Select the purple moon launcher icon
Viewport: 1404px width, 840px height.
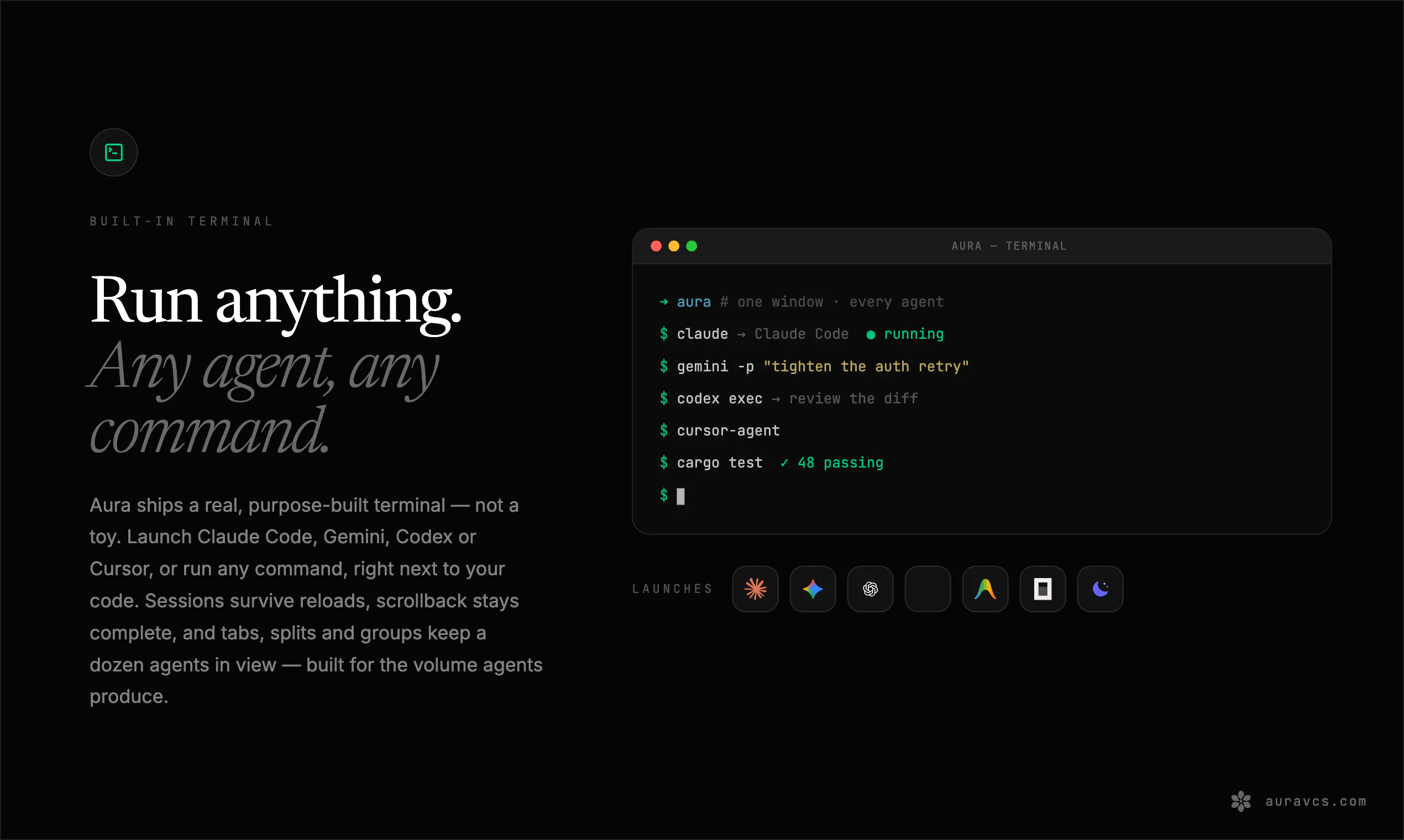pyautogui.click(x=1100, y=589)
